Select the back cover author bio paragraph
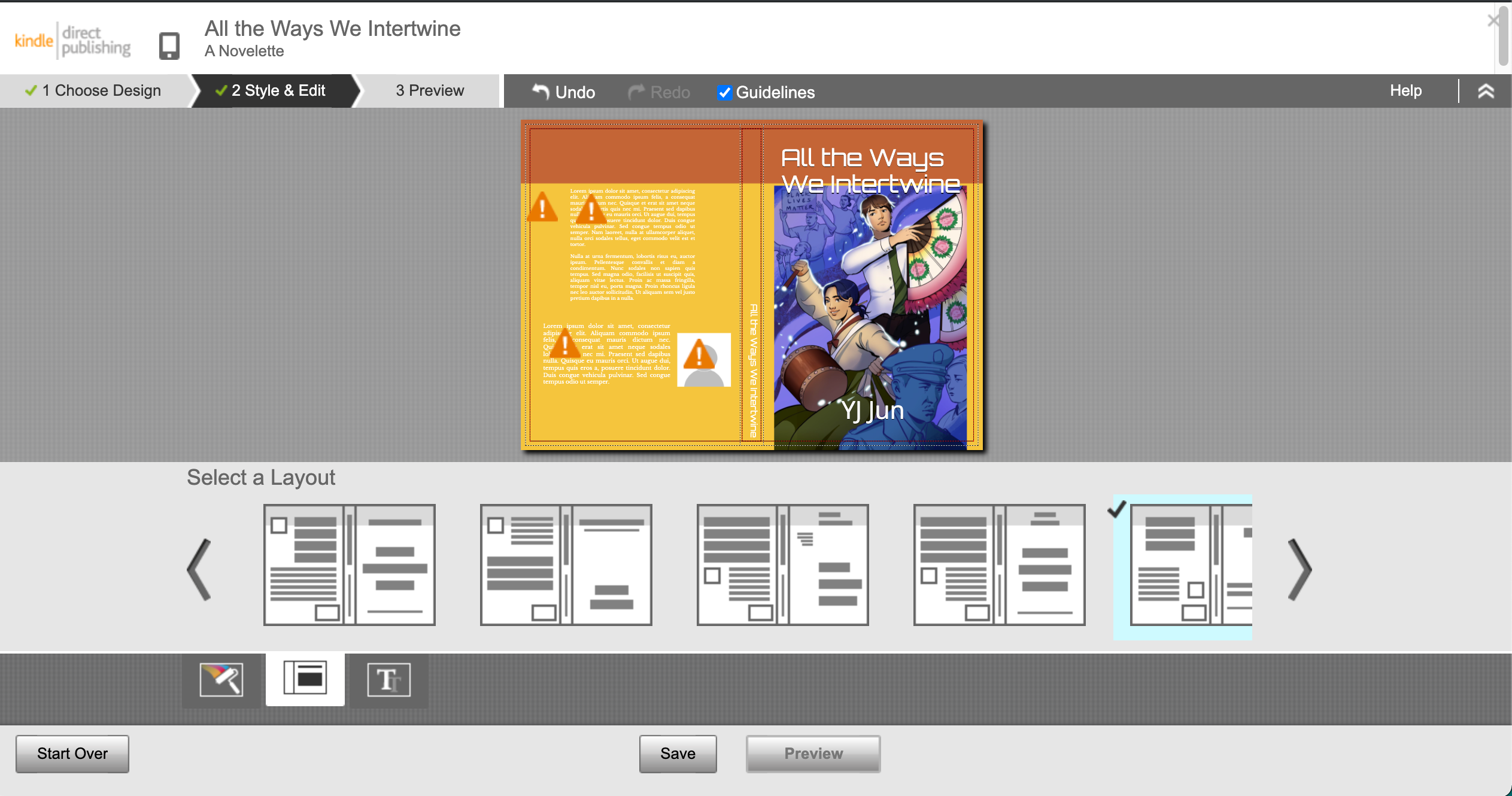This screenshot has width=1512, height=796. coord(606,354)
